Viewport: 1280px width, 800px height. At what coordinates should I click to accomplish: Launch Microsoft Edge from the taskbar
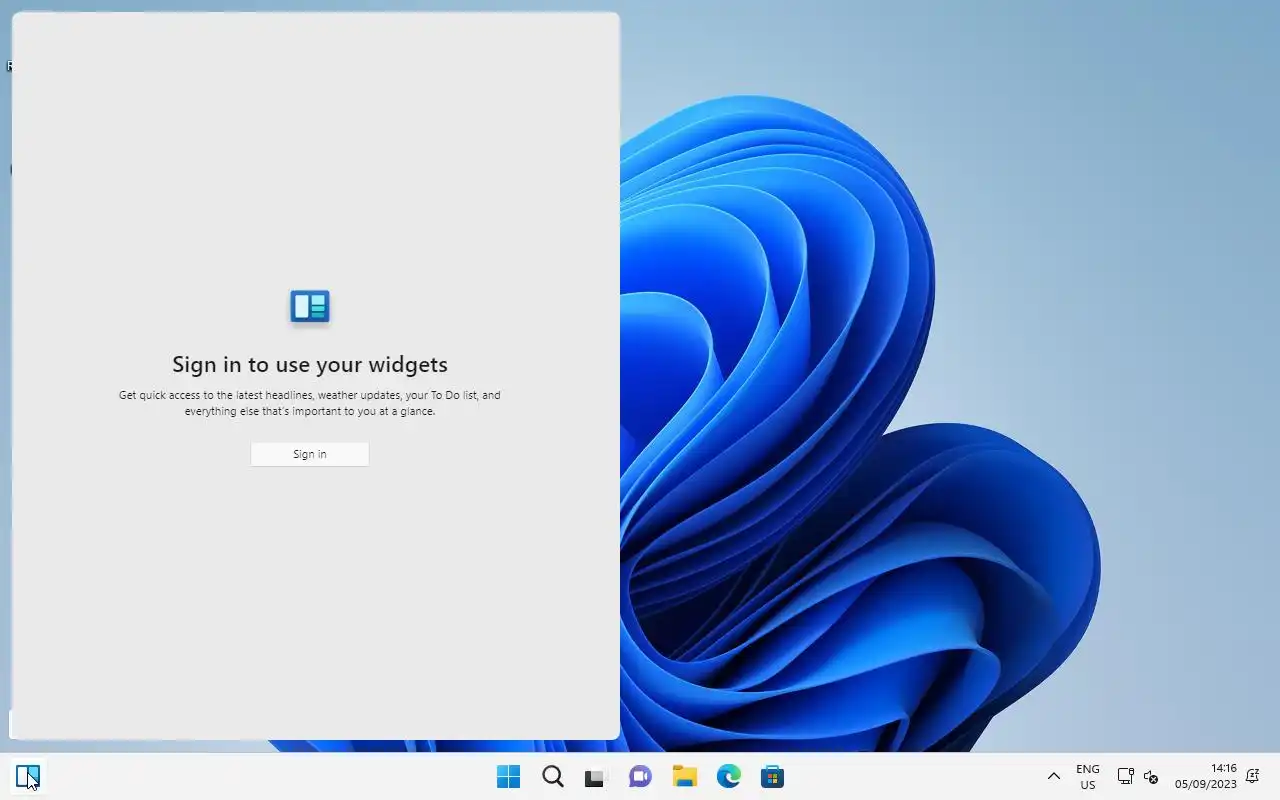(728, 776)
